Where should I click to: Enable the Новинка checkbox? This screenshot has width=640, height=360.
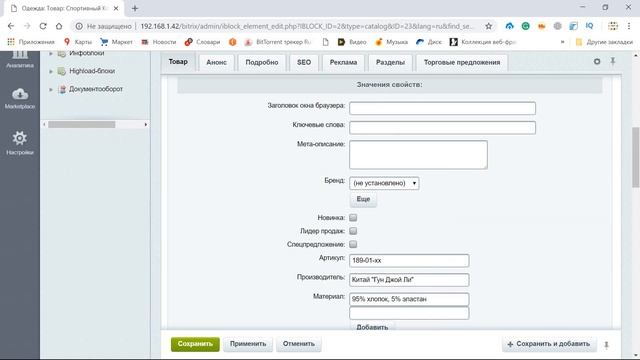[353, 218]
